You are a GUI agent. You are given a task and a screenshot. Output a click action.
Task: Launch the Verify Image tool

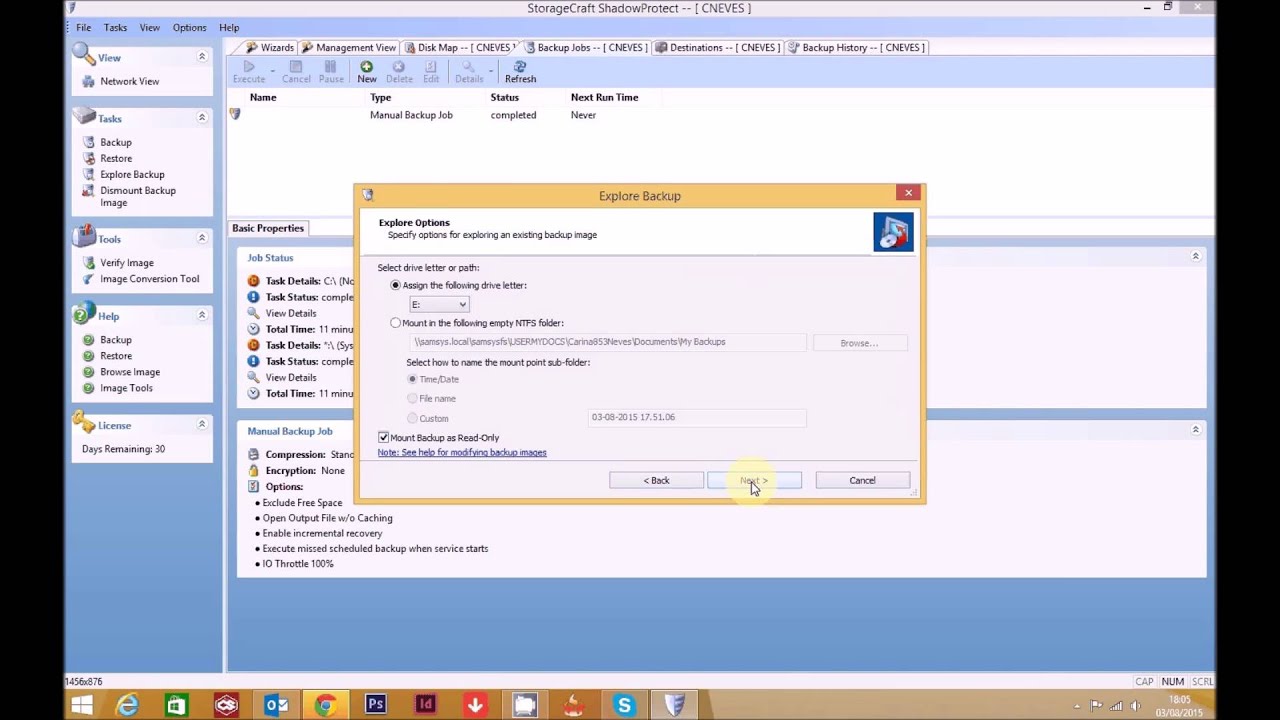tap(126, 263)
